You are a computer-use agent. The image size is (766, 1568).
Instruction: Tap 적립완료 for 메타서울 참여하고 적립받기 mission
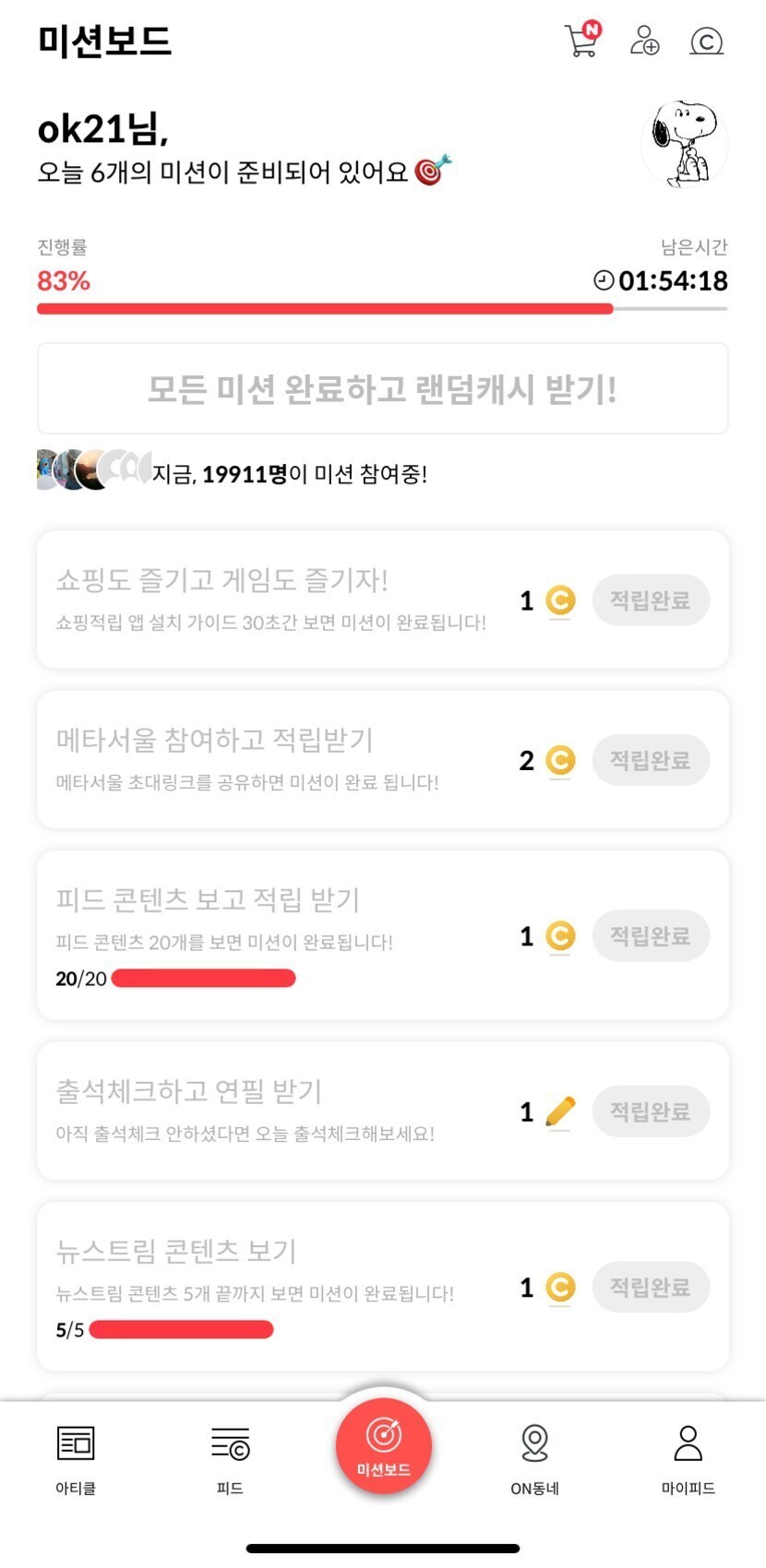tap(651, 760)
